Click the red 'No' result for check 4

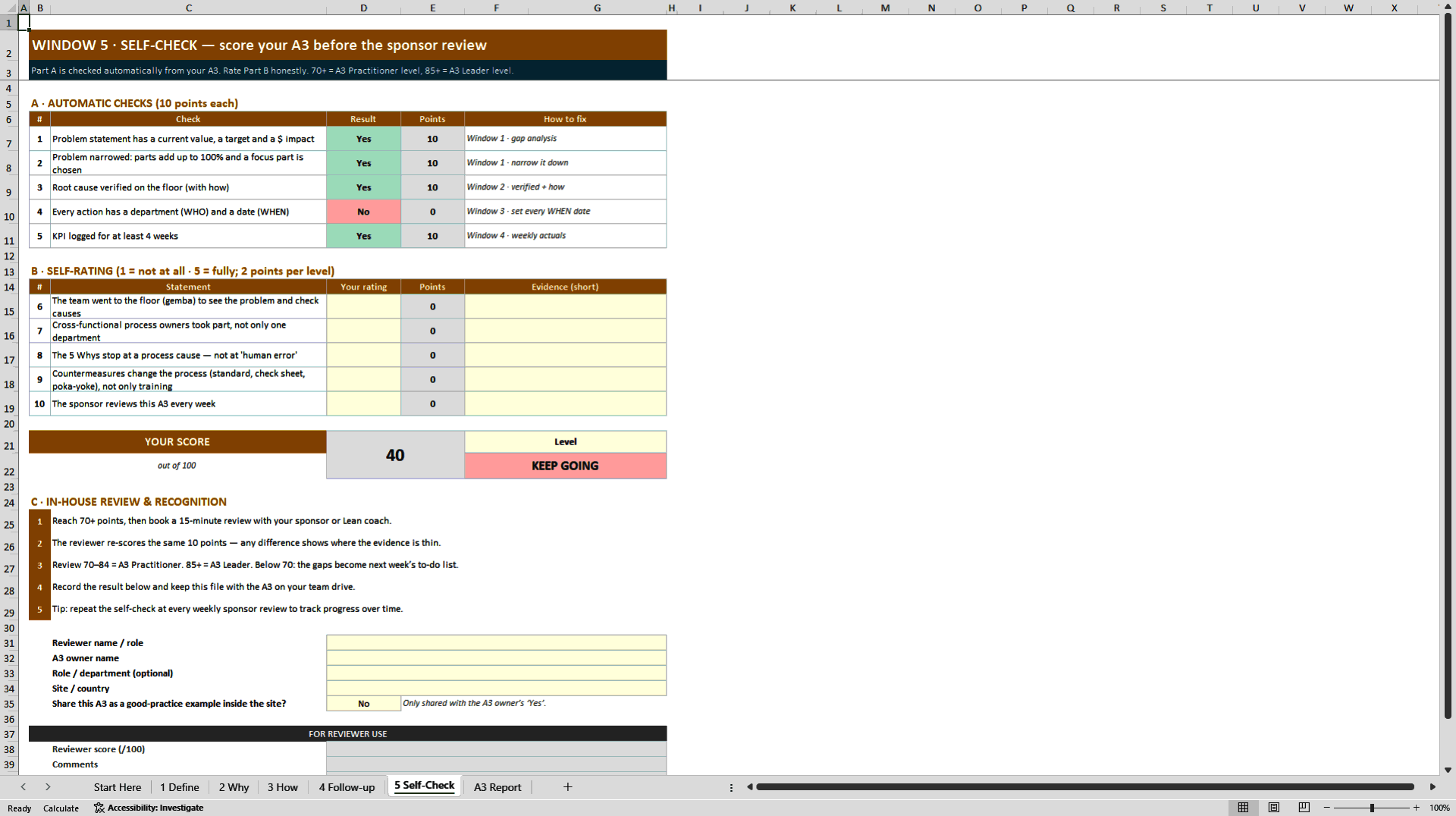click(363, 212)
